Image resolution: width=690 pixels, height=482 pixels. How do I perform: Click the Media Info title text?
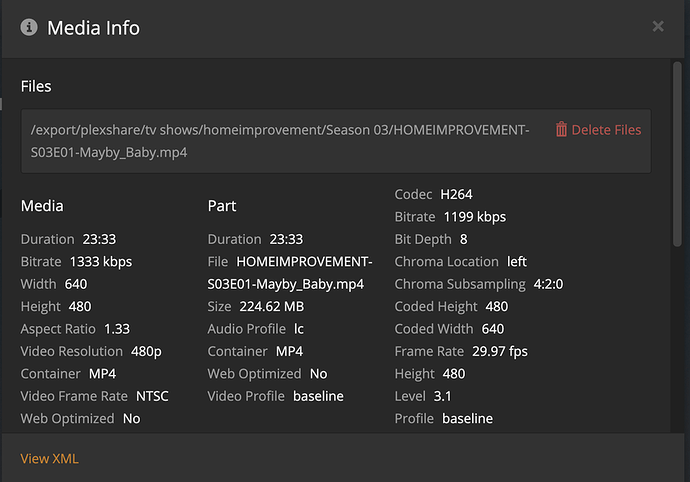coord(93,27)
